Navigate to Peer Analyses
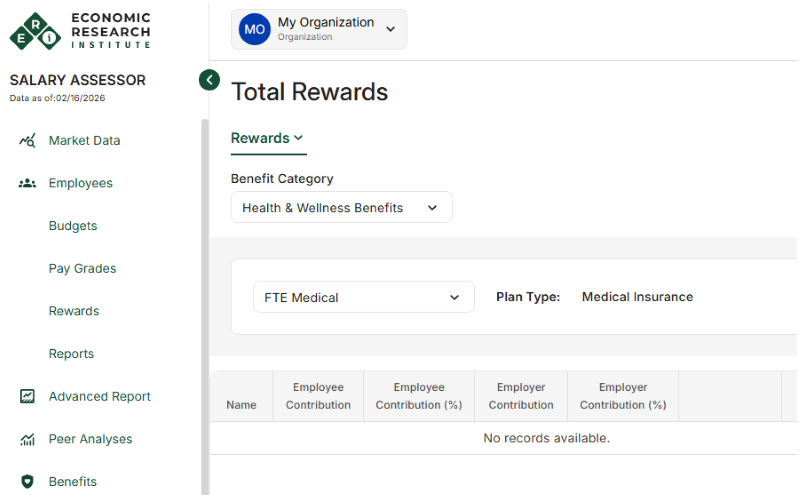 90,439
